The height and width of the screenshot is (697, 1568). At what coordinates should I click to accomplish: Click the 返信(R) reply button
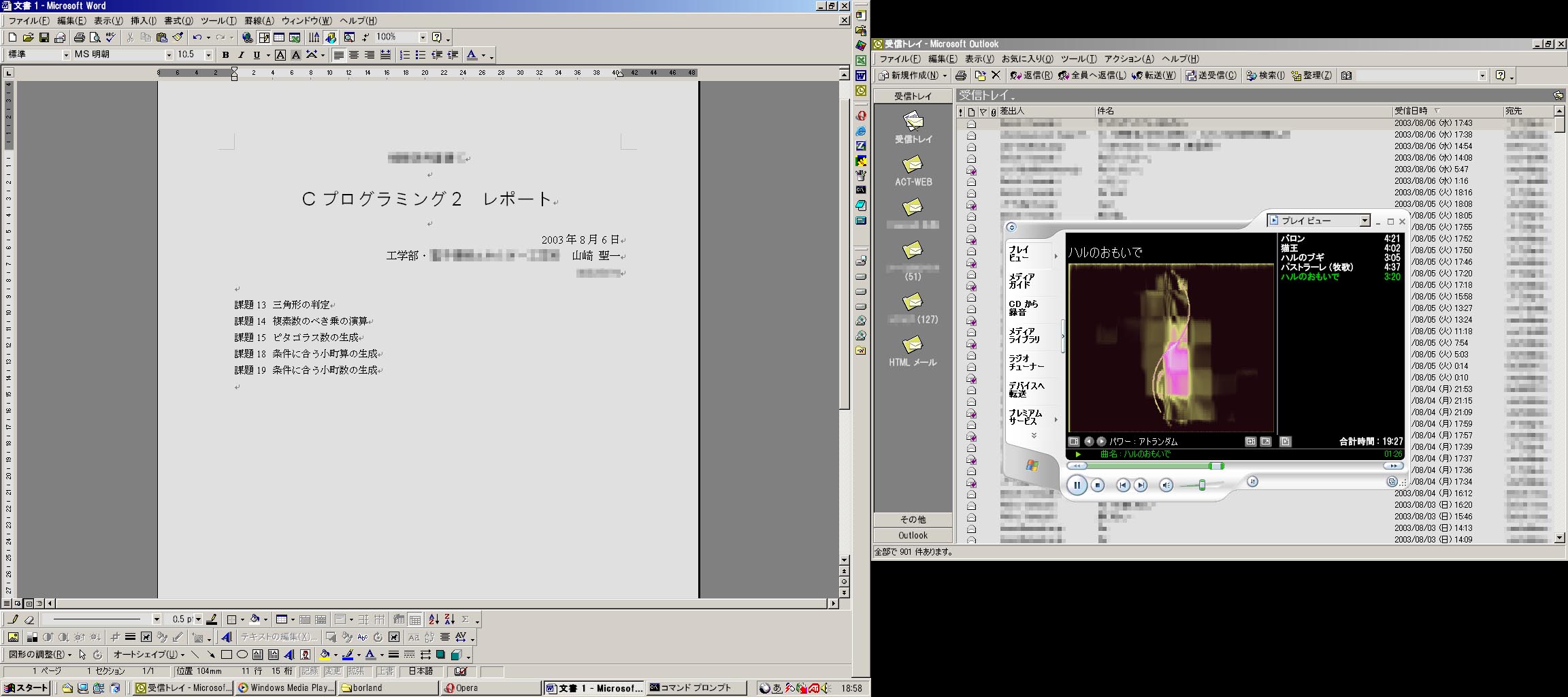click(x=1031, y=76)
